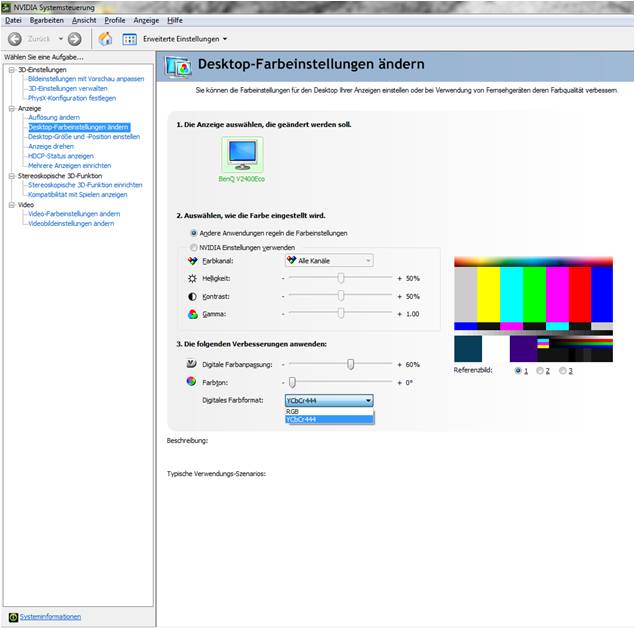Image resolution: width=635 pixels, height=629 pixels.
Task: Open 'Auflösung ändern' in the sidebar
Action: tap(54, 118)
